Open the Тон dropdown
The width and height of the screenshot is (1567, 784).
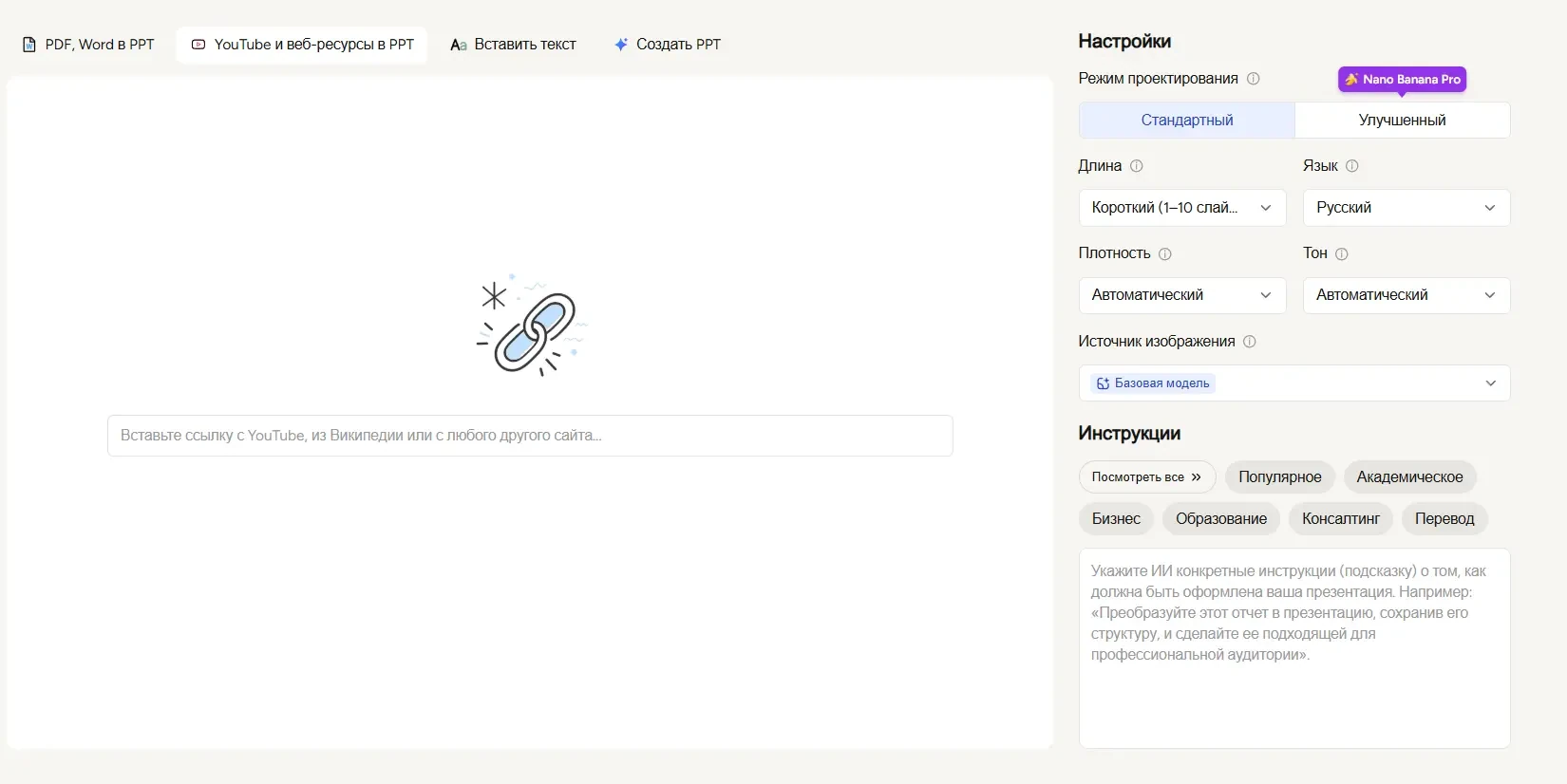click(1407, 295)
